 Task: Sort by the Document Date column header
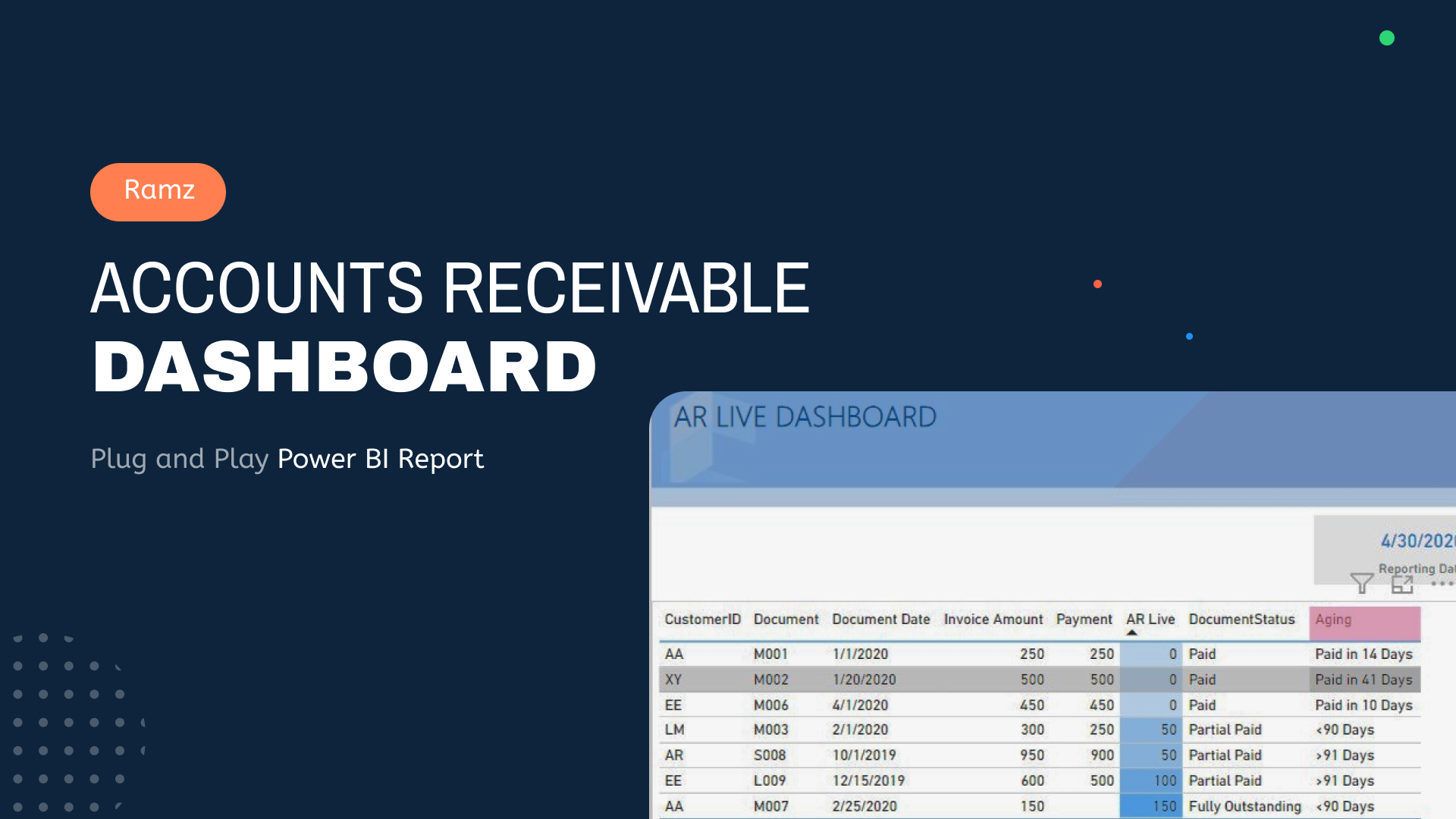pyautogui.click(x=880, y=620)
